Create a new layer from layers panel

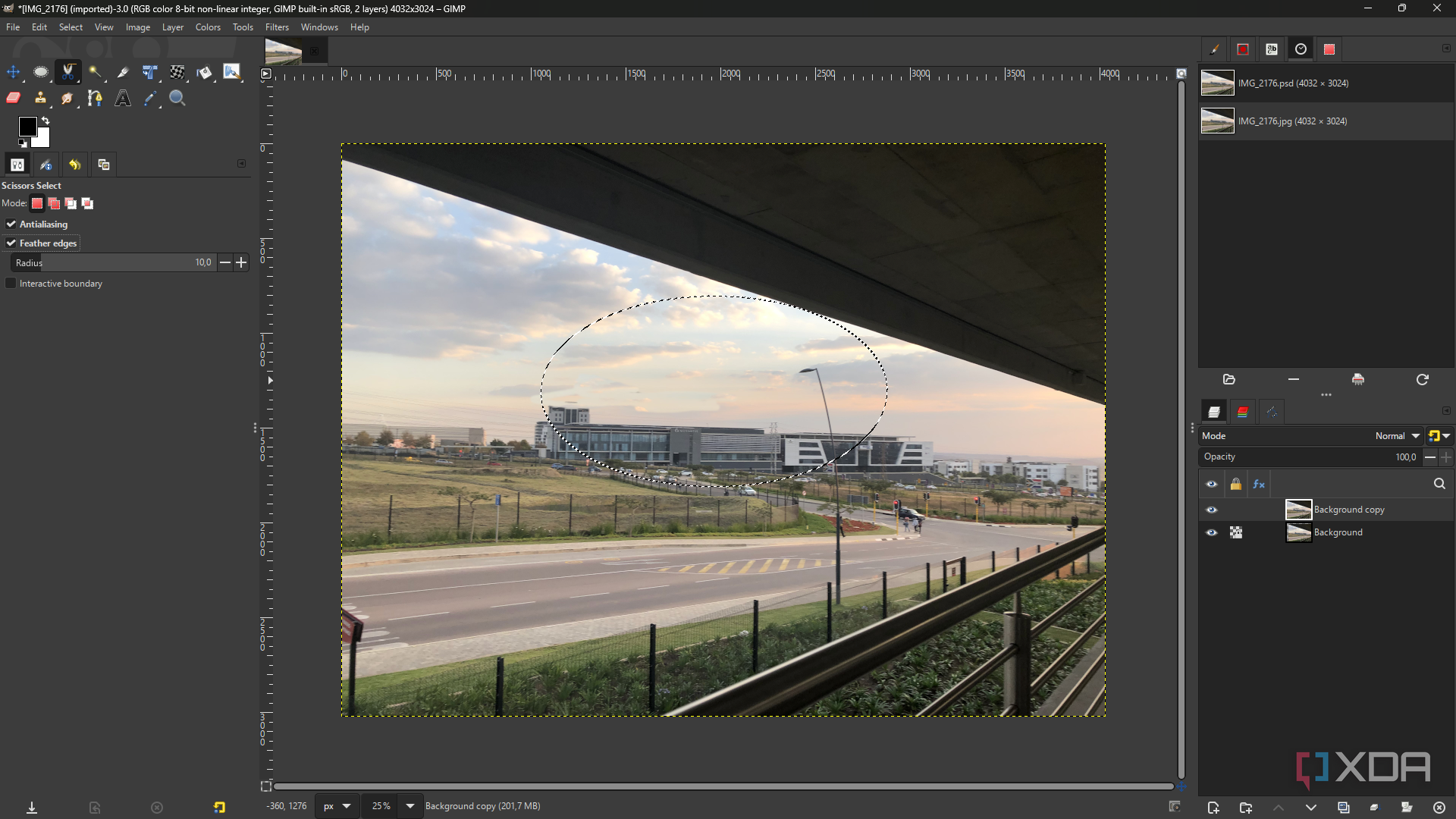tap(1213, 808)
